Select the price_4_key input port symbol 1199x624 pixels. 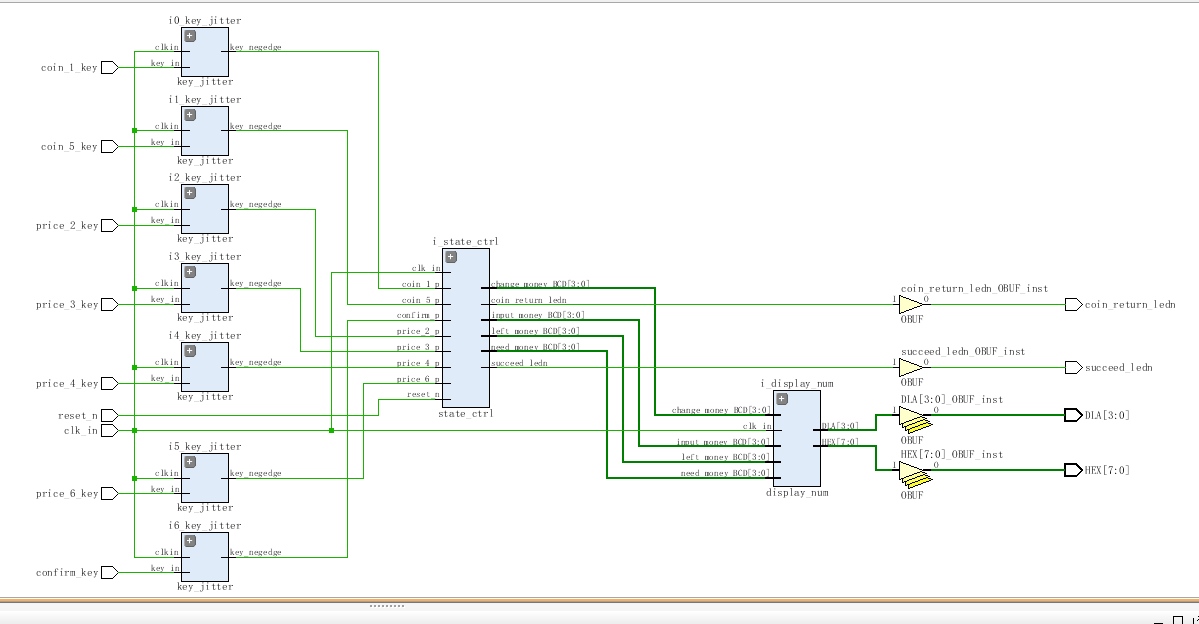(110, 383)
